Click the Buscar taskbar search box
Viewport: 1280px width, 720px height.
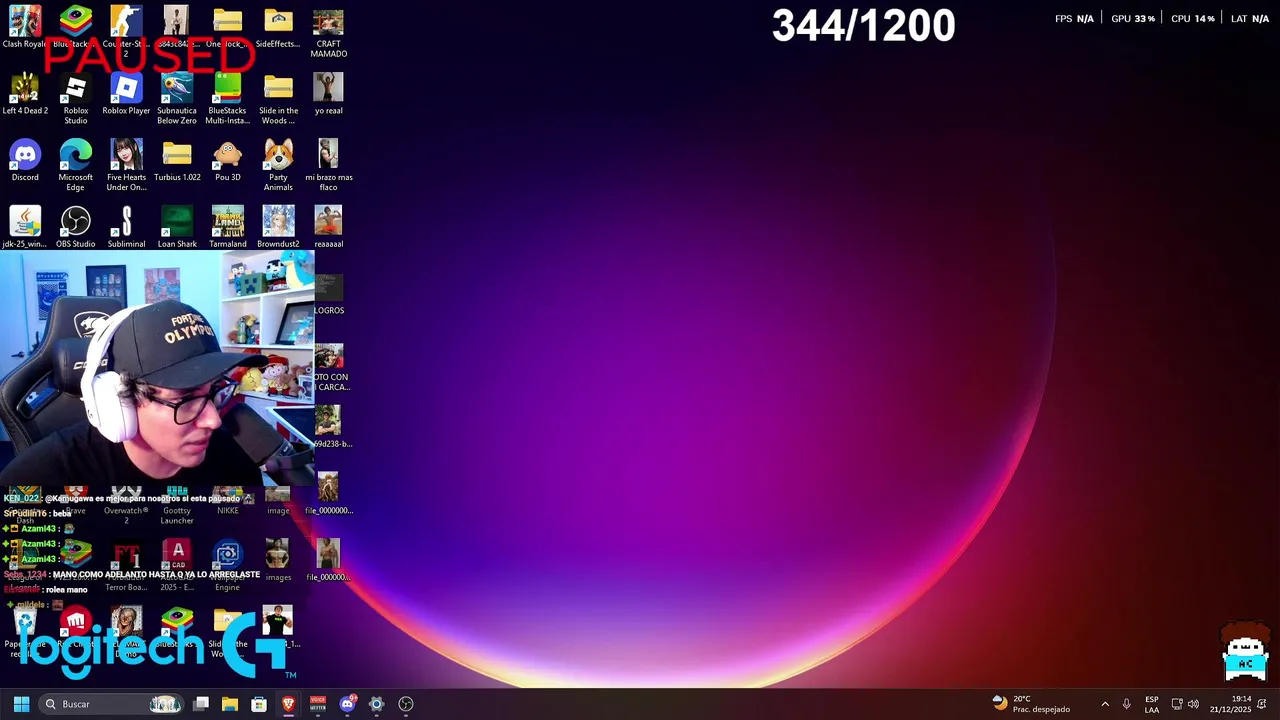click(111, 704)
